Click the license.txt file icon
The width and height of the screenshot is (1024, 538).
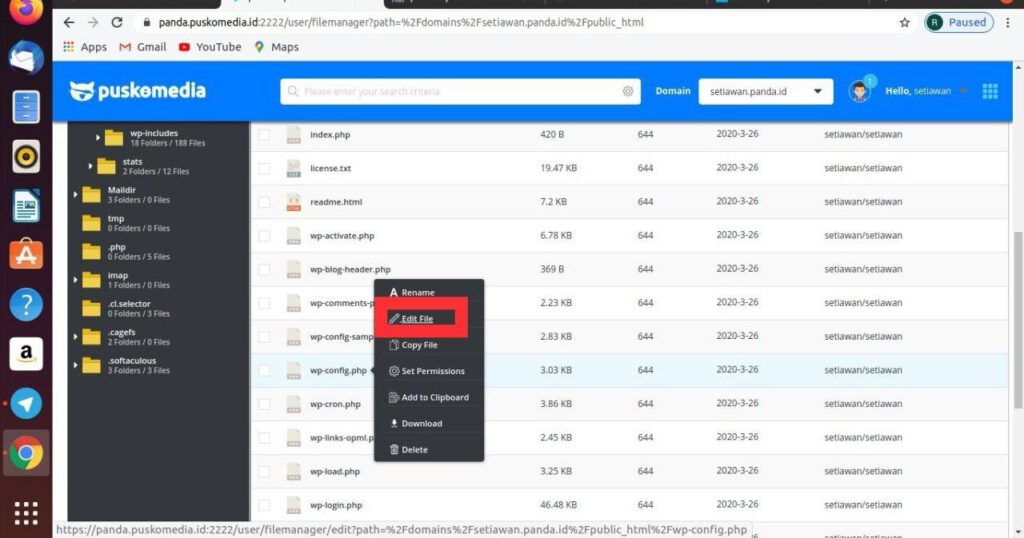pyautogui.click(x=294, y=168)
